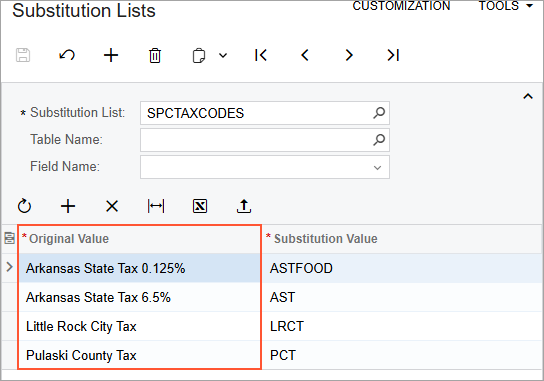Screen dimensions: 544x381
Task: Expand the Field Name dropdown
Action: [377, 168]
